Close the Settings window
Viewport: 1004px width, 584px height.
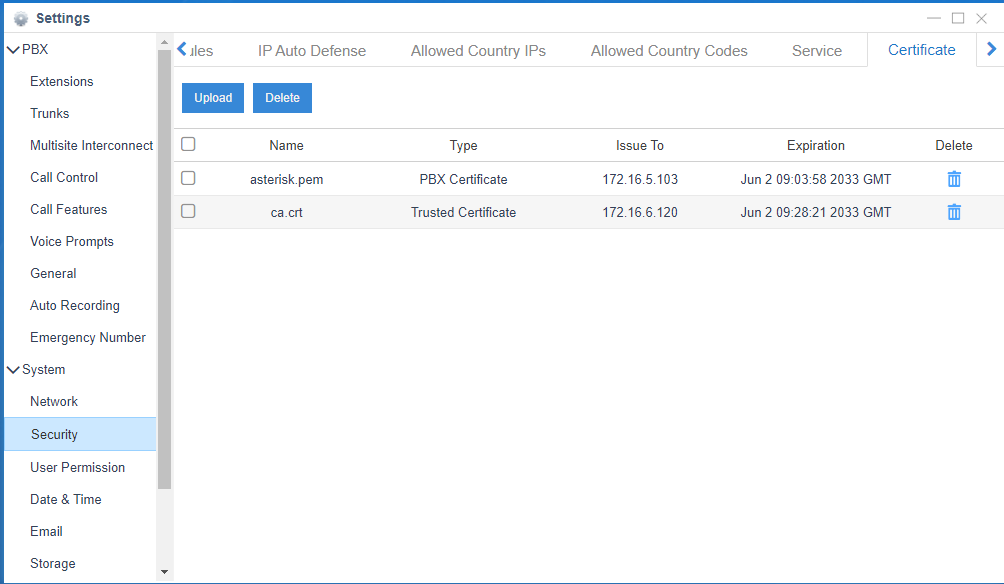982,18
